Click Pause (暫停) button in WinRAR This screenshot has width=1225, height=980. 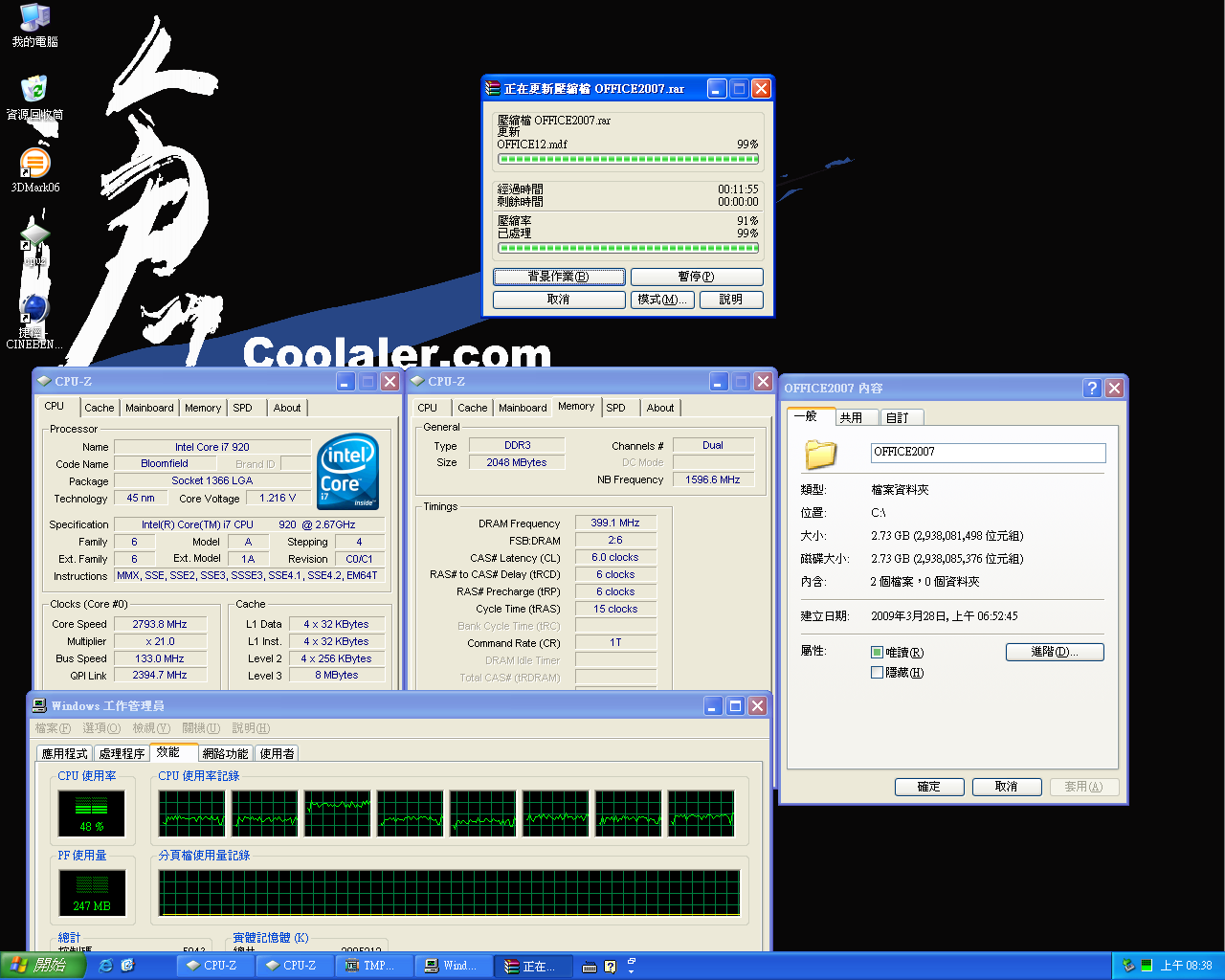coord(697,277)
